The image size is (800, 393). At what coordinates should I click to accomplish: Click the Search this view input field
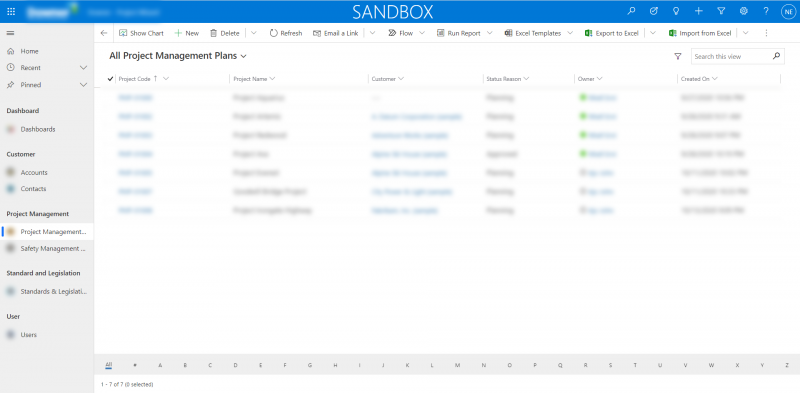[731, 56]
